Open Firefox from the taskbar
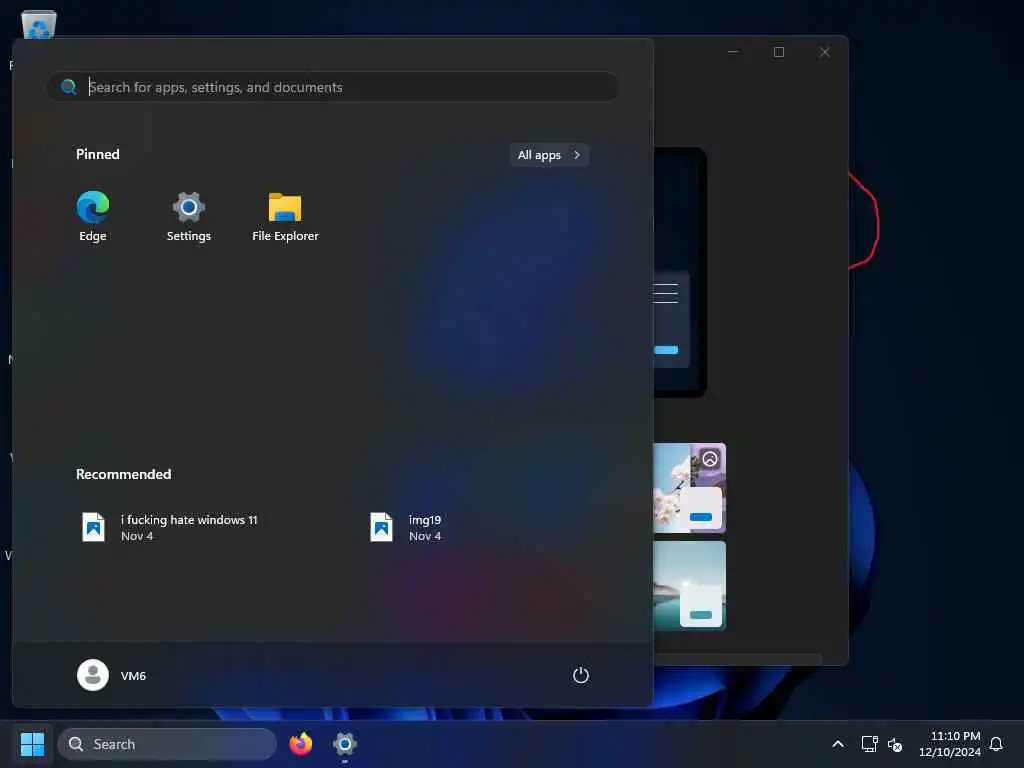This screenshot has height=768, width=1024. [x=301, y=744]
